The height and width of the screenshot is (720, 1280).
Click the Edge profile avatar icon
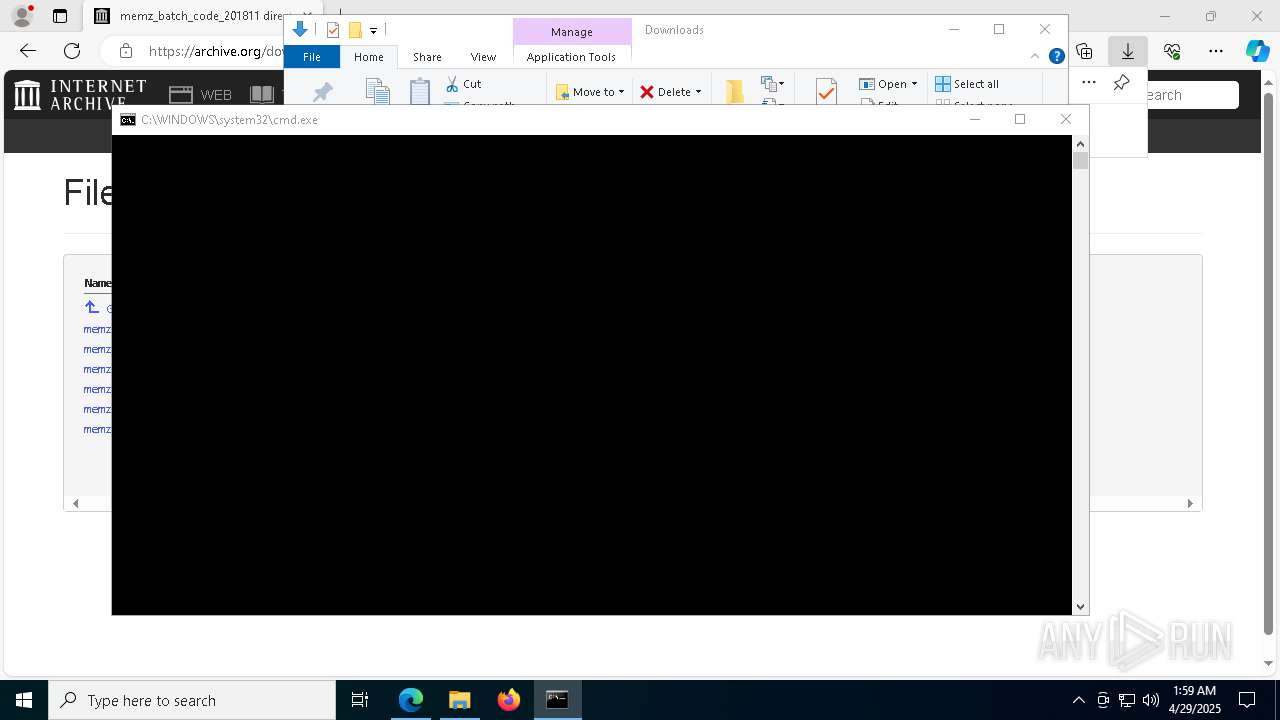click(22, 16)
